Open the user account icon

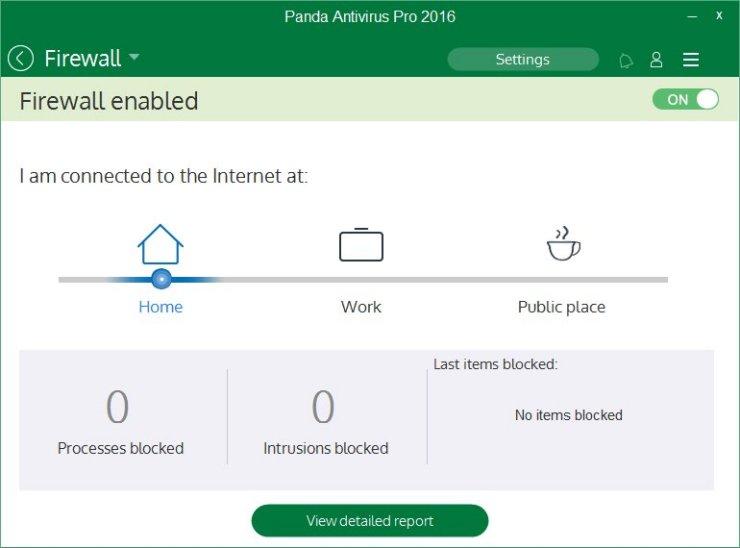pos(656,60)
